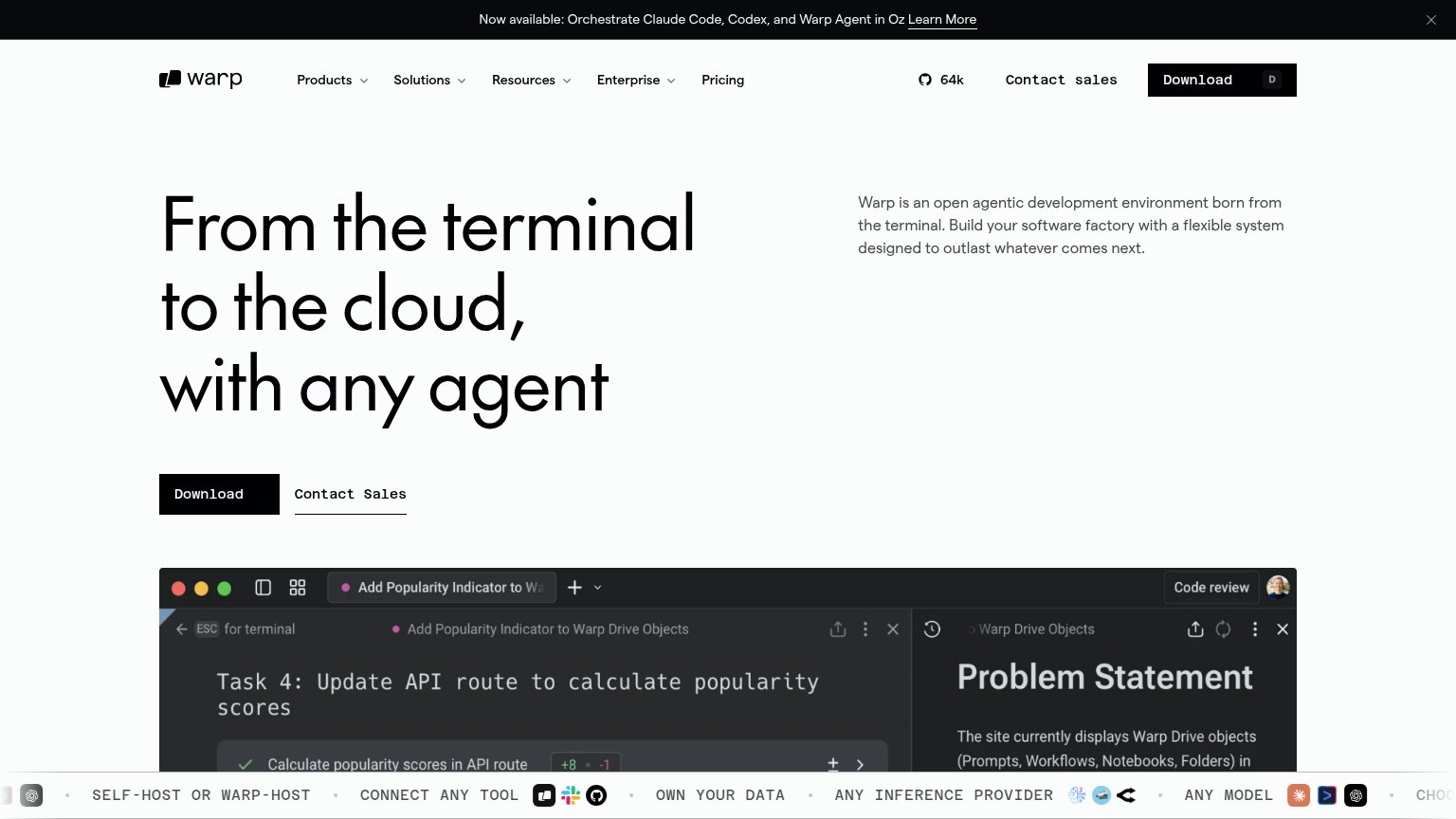Viewport: 1456px width, 819px height.
Task: Click the four-squares grid icon in the app preview
Action: pyautogui.click(x=298, y=588)
